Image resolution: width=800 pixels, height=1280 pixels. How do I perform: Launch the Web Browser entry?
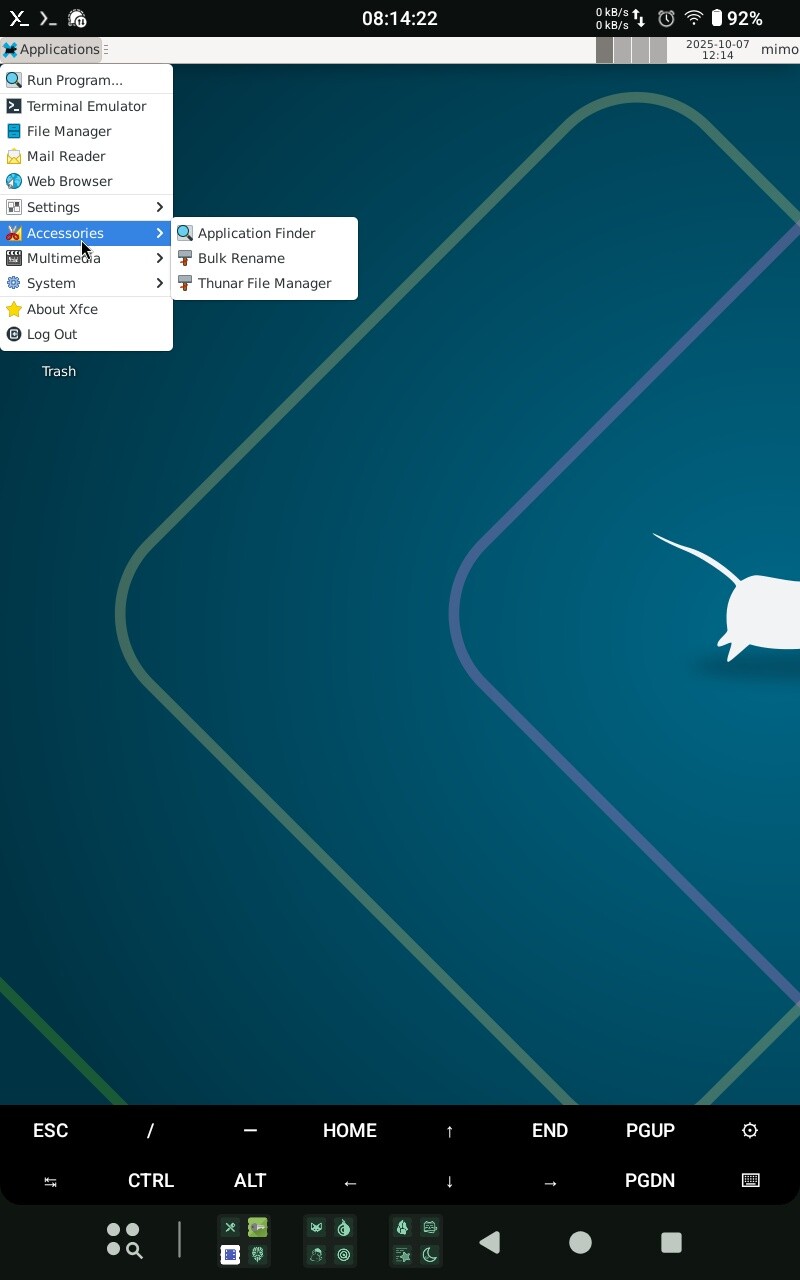(x=69, y=181)
